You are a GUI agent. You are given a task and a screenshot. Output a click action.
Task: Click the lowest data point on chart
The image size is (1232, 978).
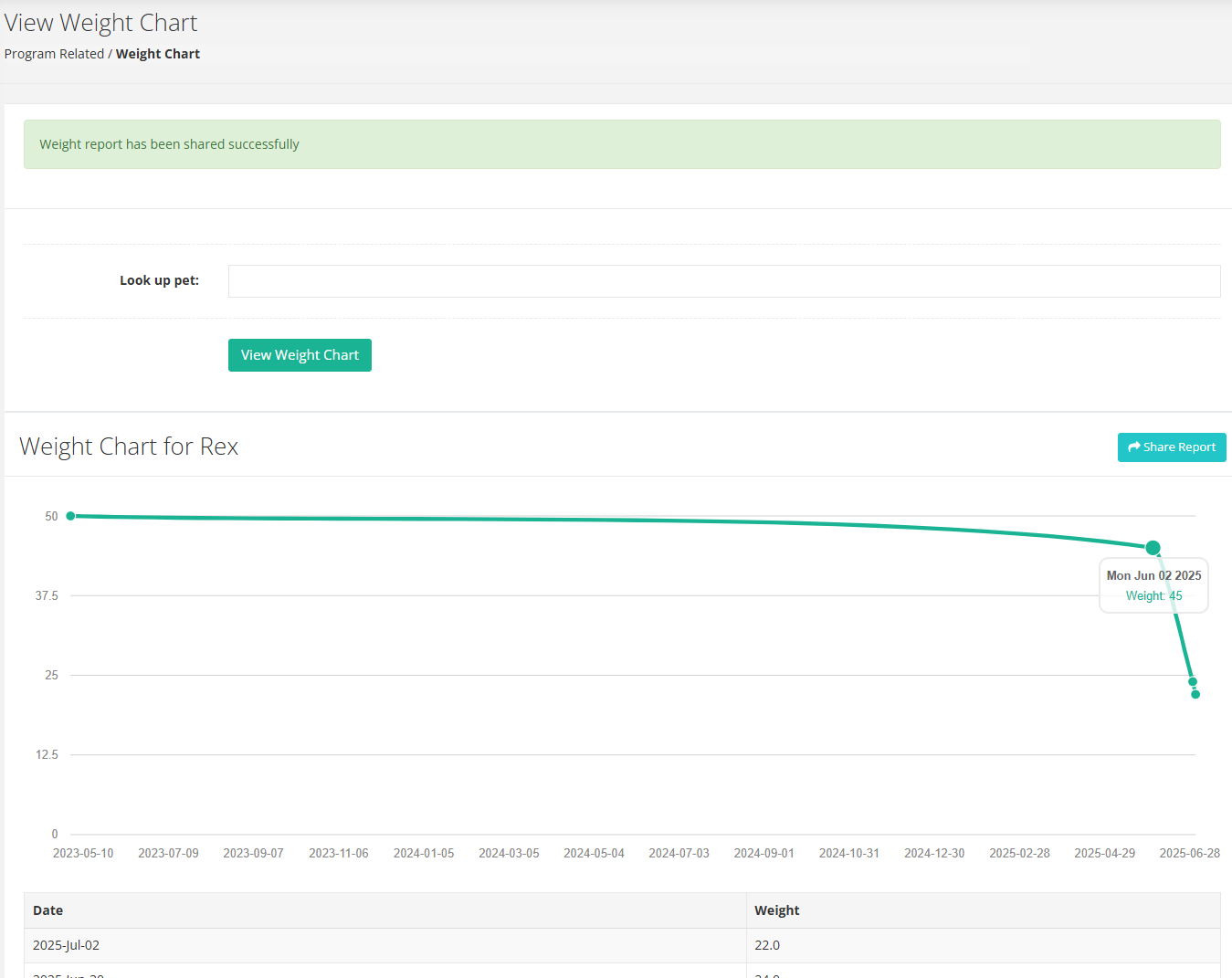[x=1195, y=695]
